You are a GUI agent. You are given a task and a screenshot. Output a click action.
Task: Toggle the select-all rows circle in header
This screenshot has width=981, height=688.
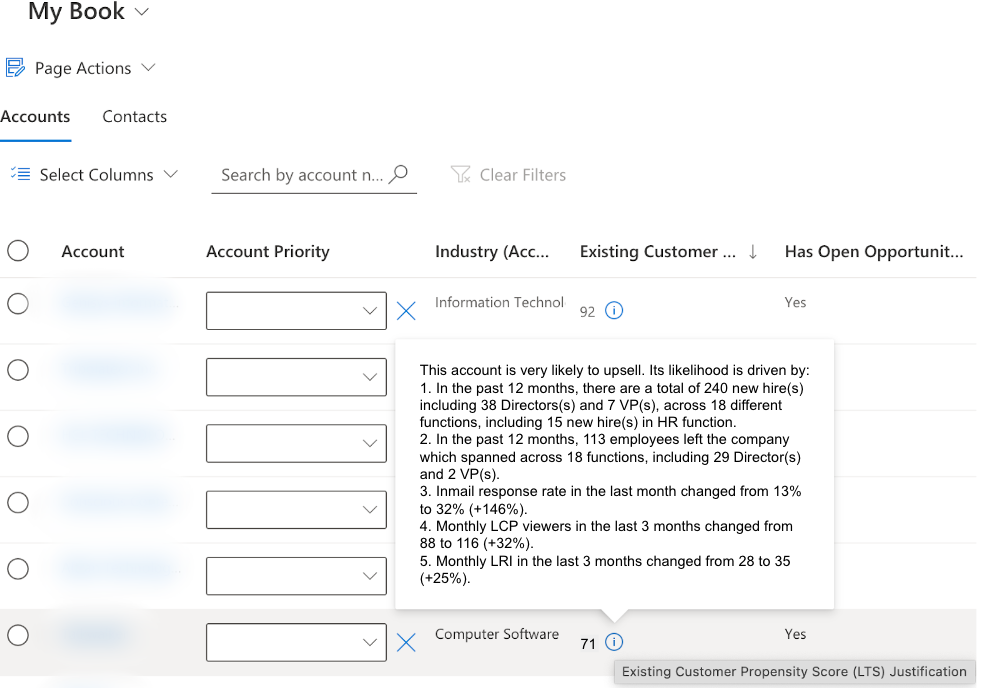(18, 251)
